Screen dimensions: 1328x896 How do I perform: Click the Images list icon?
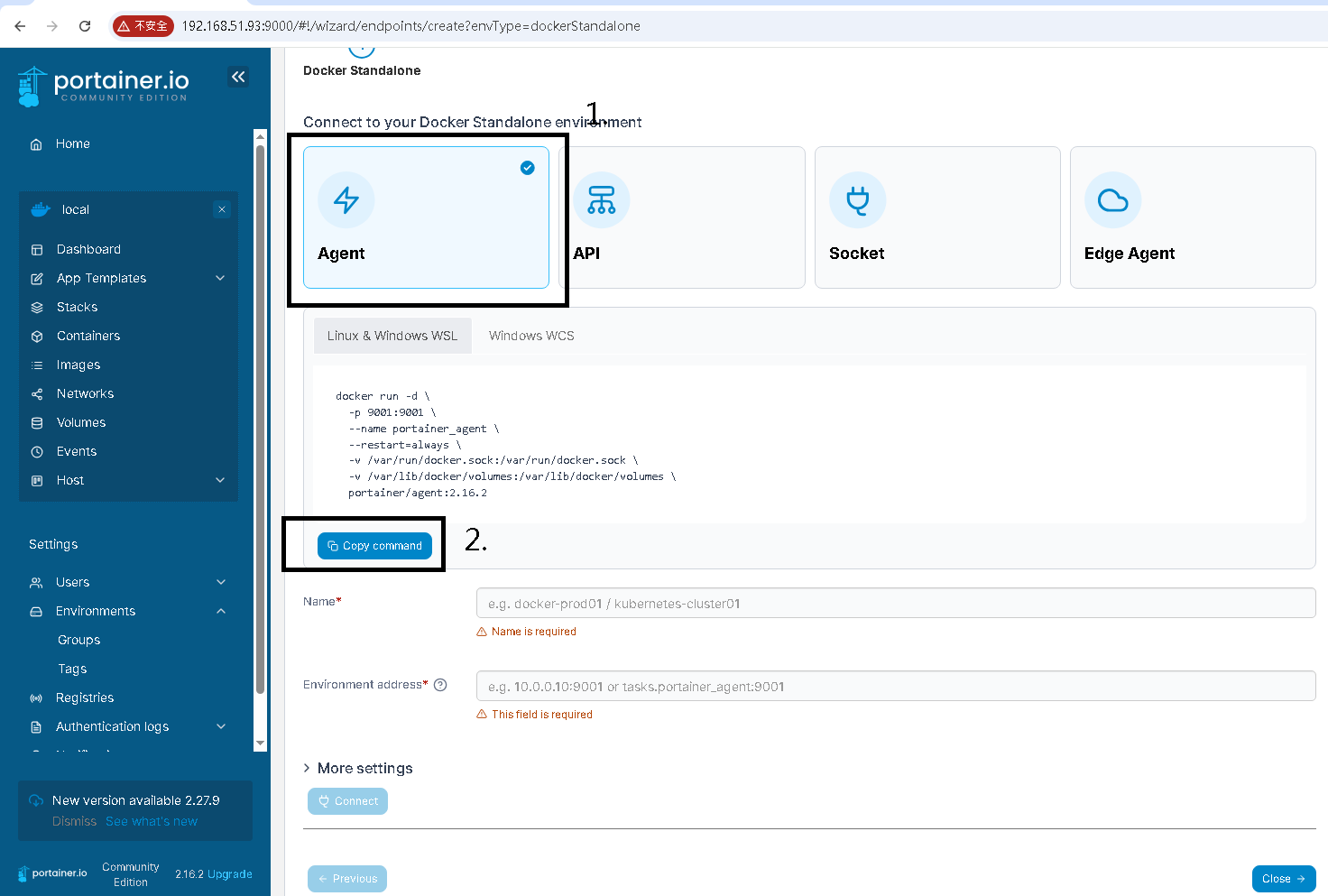click(x=37, y=365)
